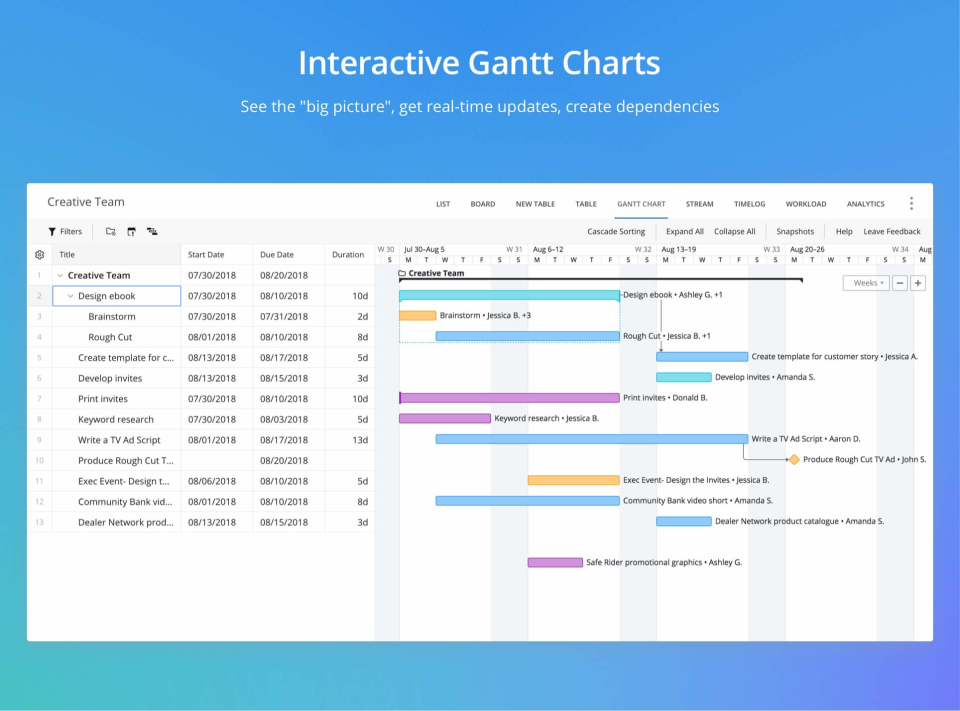The width and height of the screenshot is (960, 711).
Task: Open the Workload tab
Action: point(806,204)
